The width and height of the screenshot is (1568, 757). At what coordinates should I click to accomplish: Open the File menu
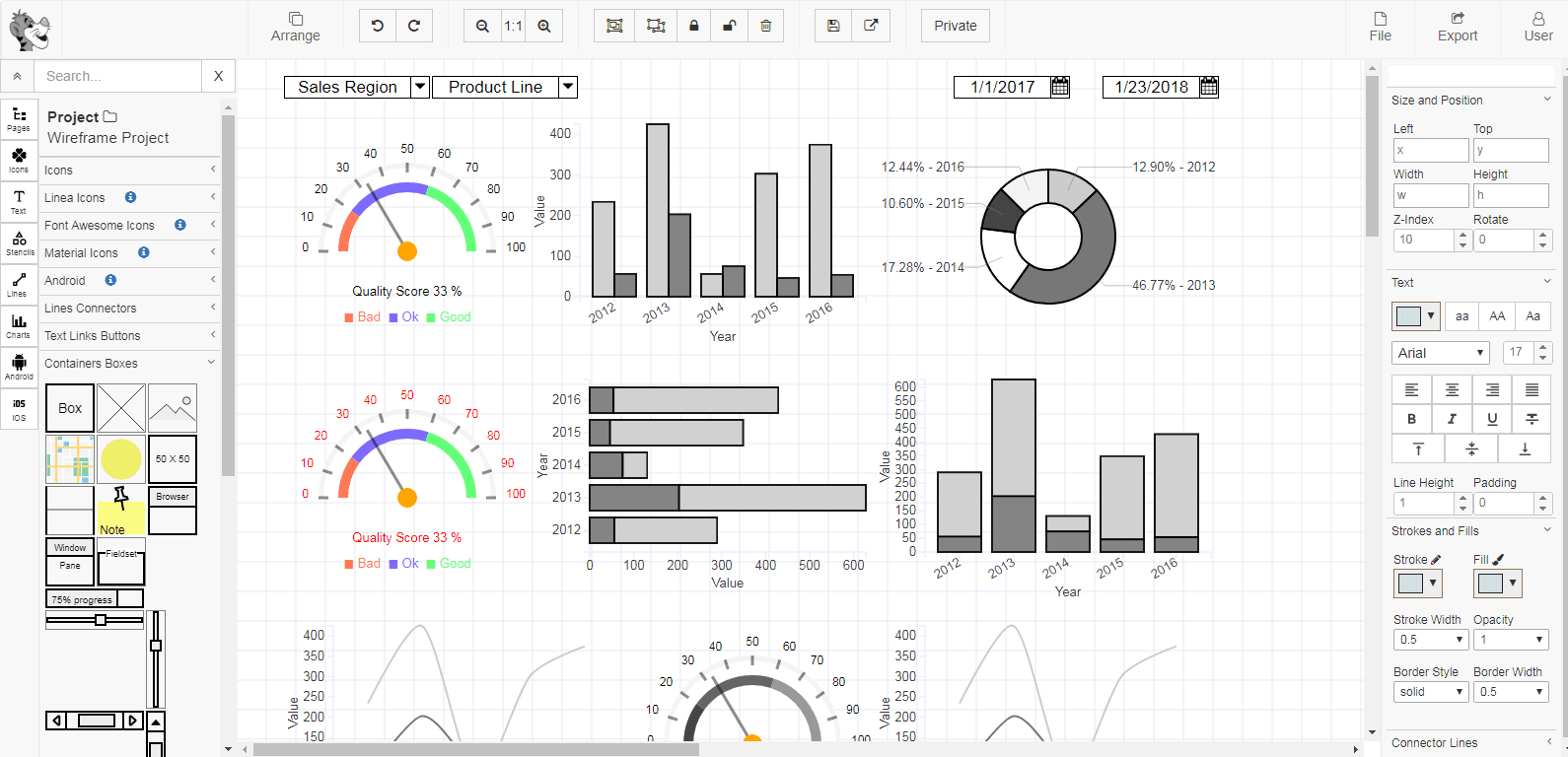1381,27
